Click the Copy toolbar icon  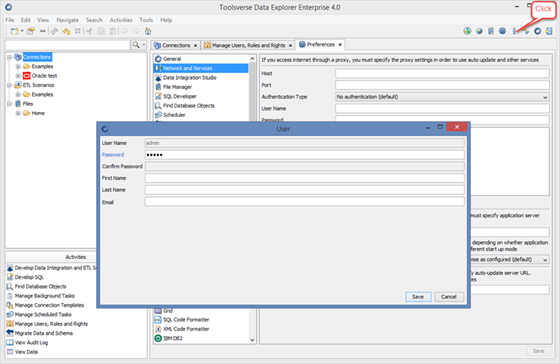pyautogui.click(x=101, y=31)
